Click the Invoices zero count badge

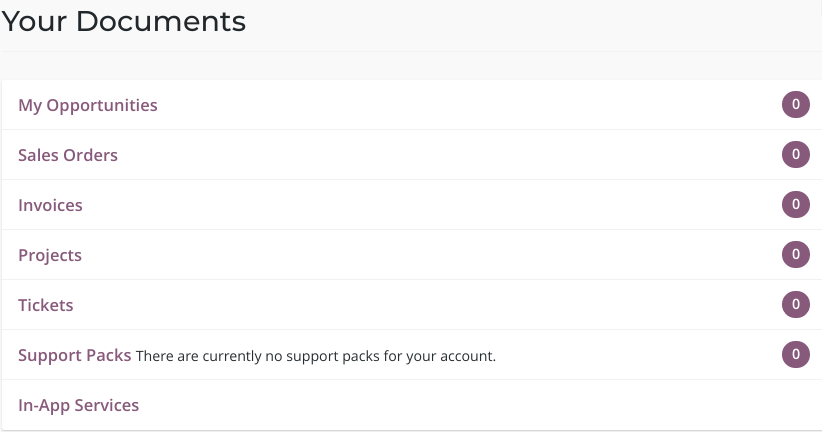tap(795, 205)
